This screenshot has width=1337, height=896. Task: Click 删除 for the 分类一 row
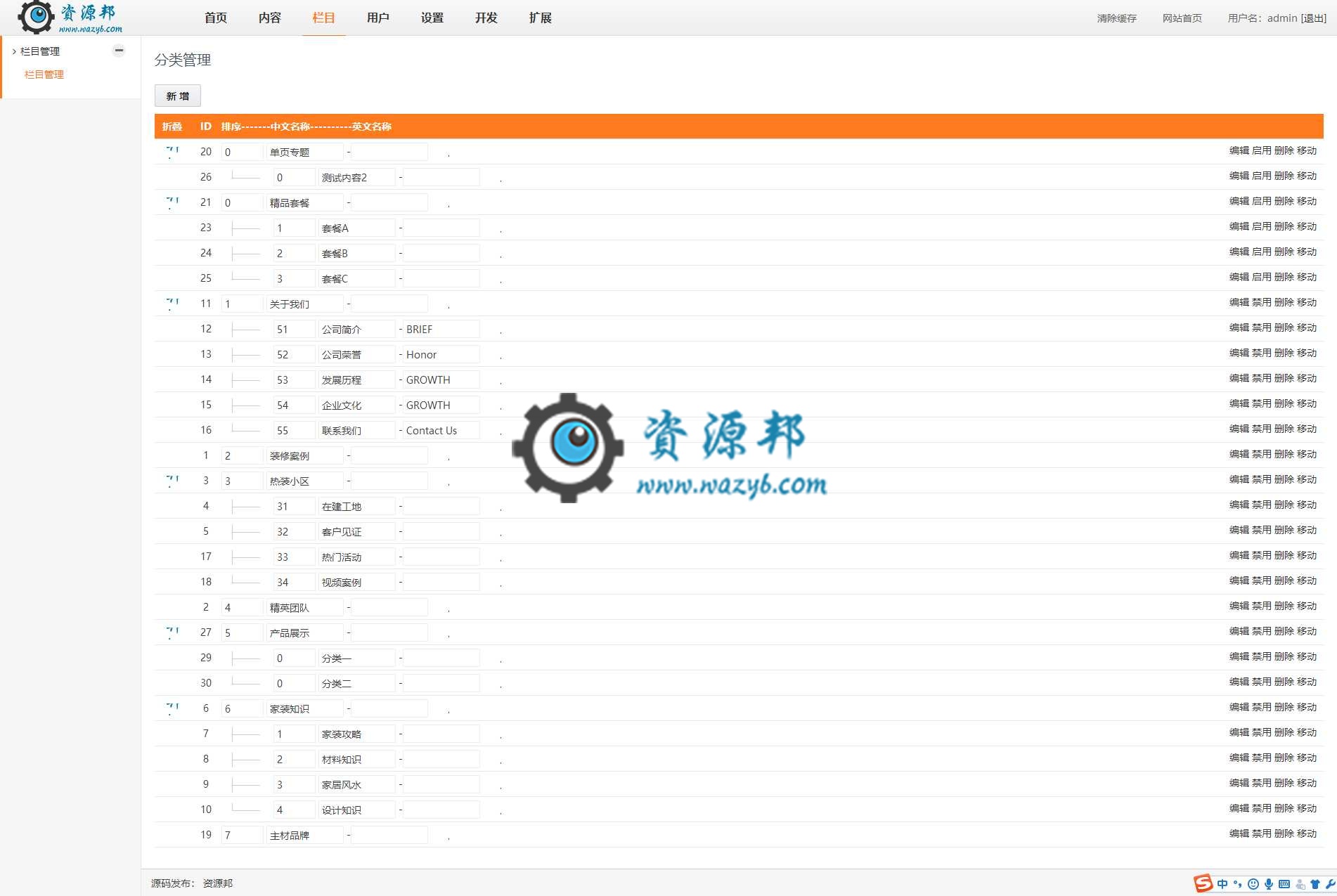coord(1284,656)
